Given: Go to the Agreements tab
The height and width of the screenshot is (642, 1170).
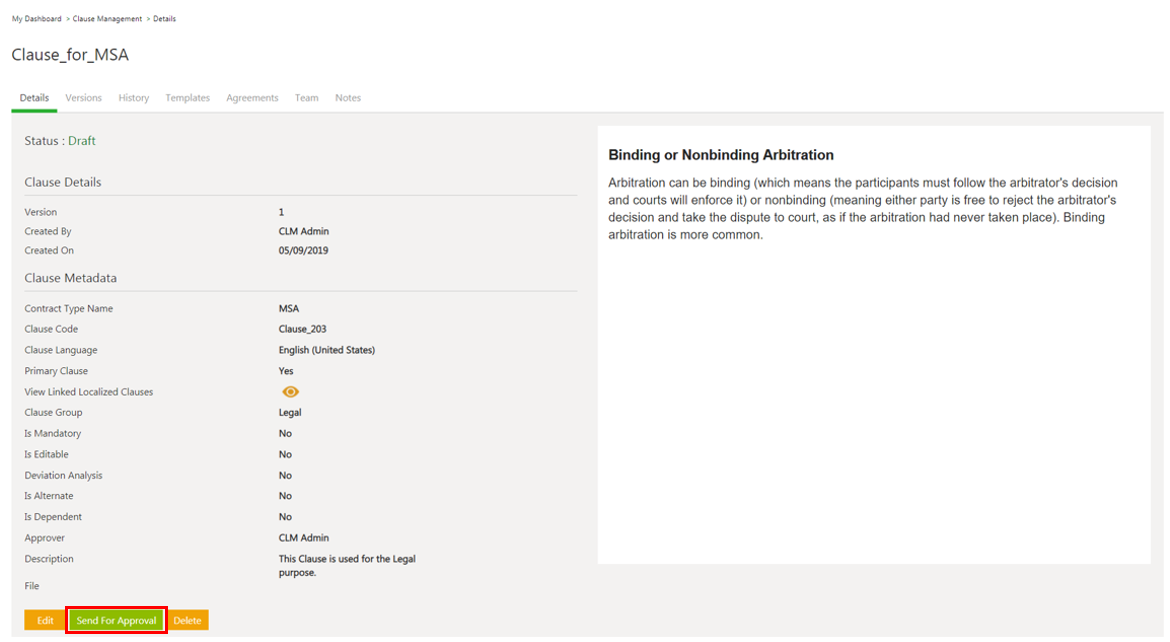Looking at the screenshot, I should (252, 98).
